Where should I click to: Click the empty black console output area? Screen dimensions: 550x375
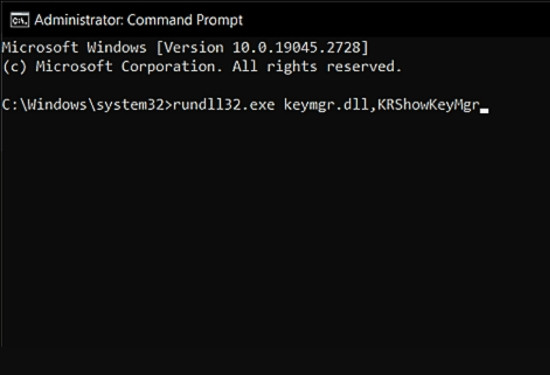coord(275,232)
